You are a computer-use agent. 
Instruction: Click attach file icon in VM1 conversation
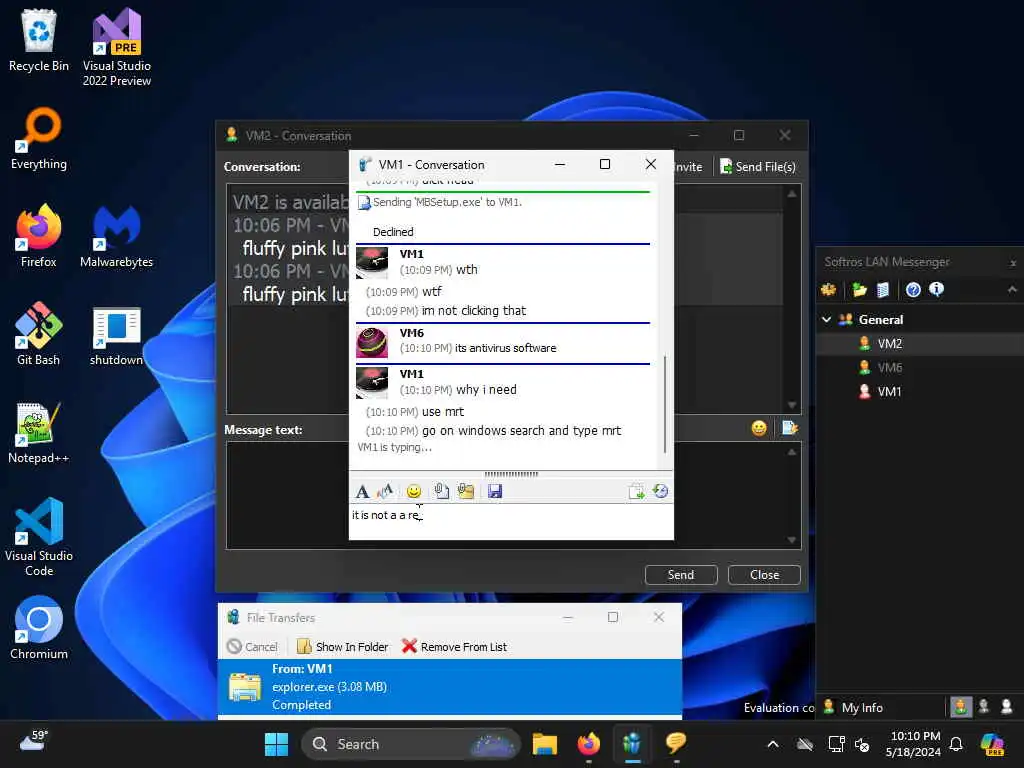coord(441,491)
